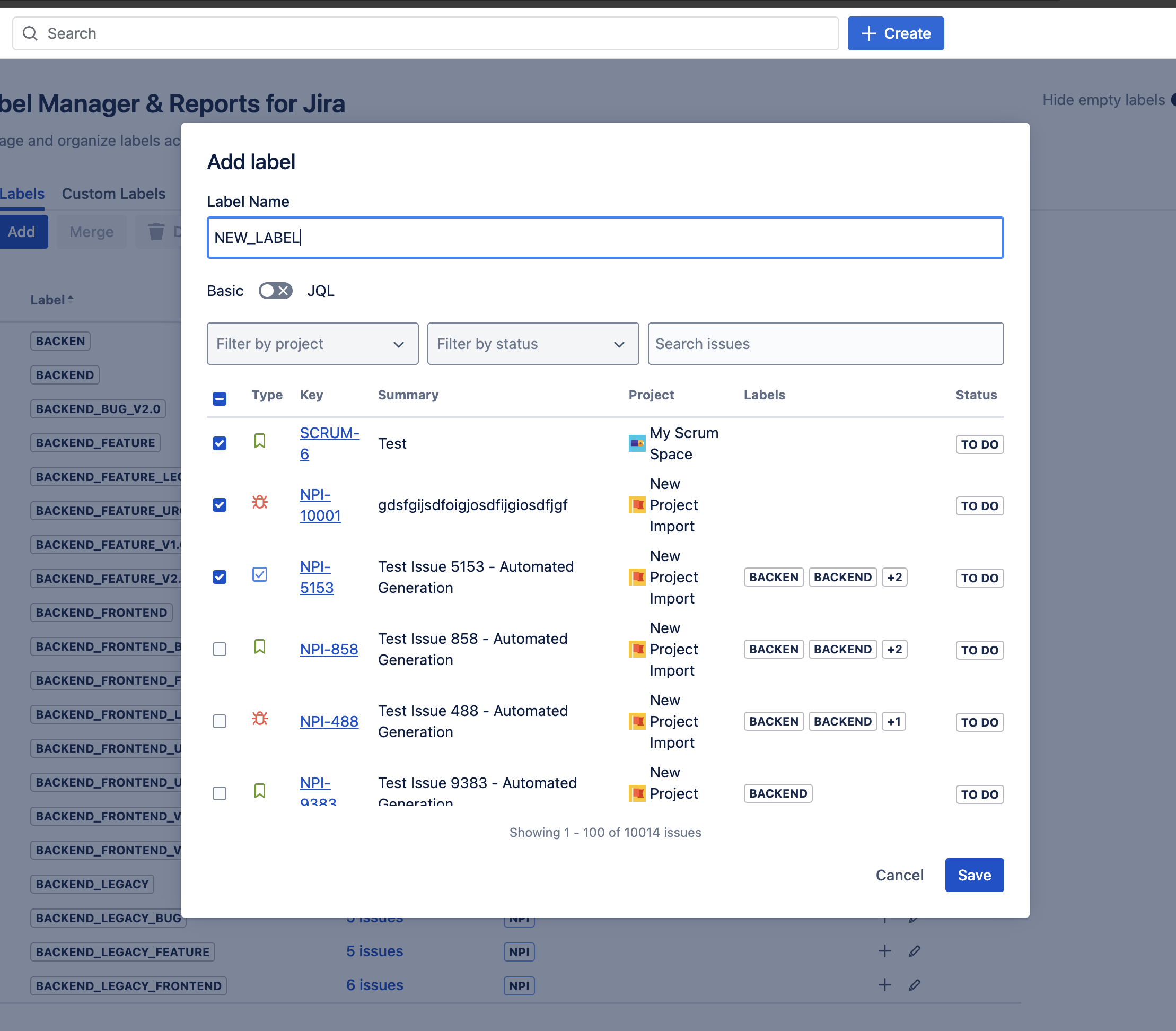
Task: Click the search magnifier icon in top bar
Action: (30, 33)
